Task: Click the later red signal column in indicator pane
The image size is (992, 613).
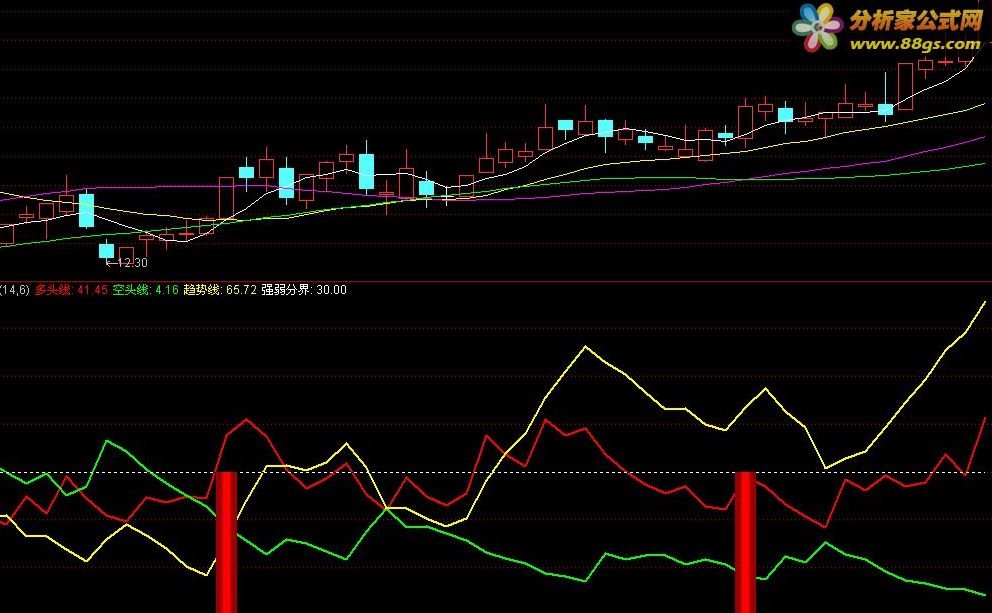Action: click(745, 542)
